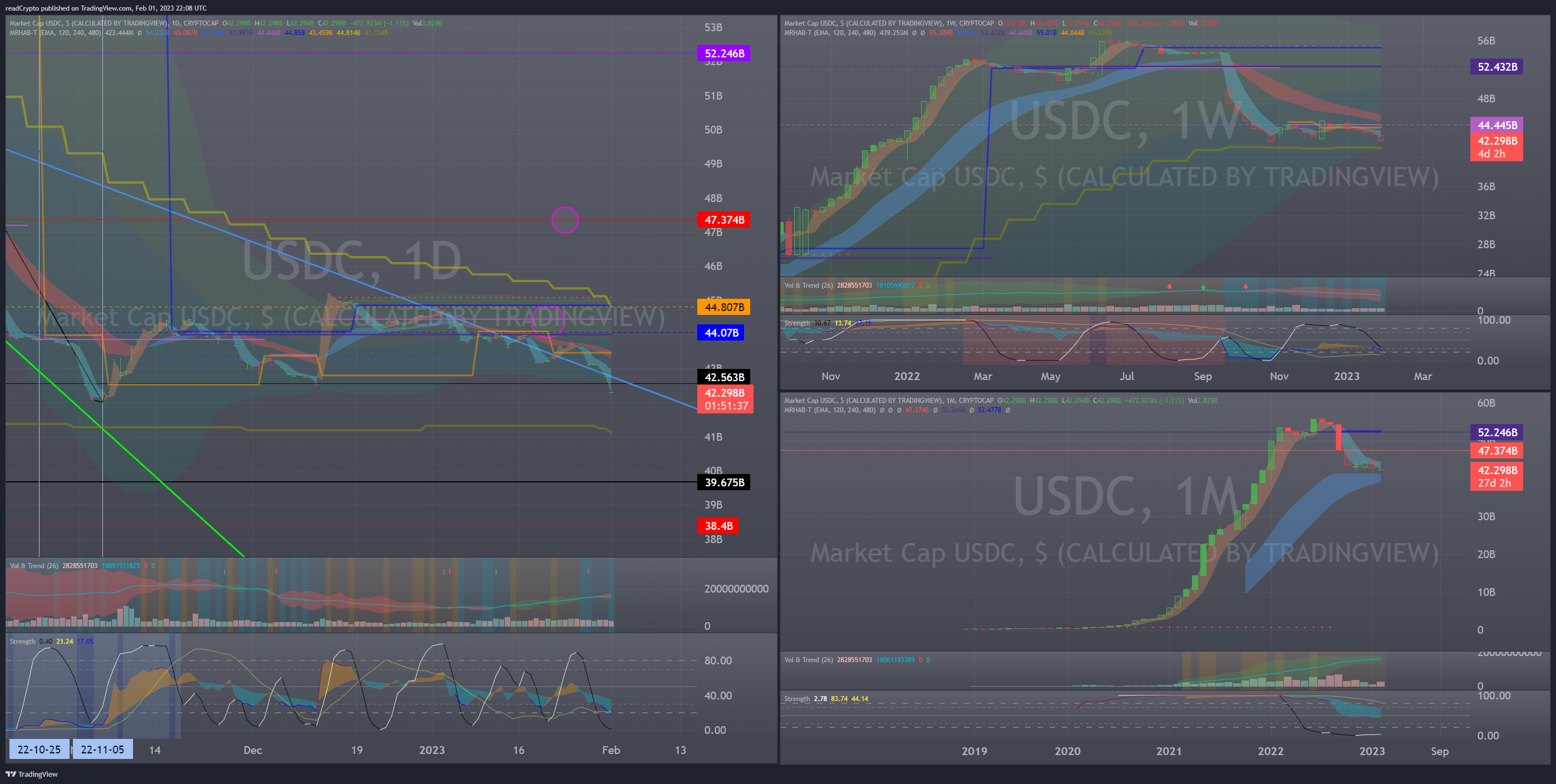Click 'Dec' on the 1D time axis
The image size is (1556, 784).
point(253,750)
